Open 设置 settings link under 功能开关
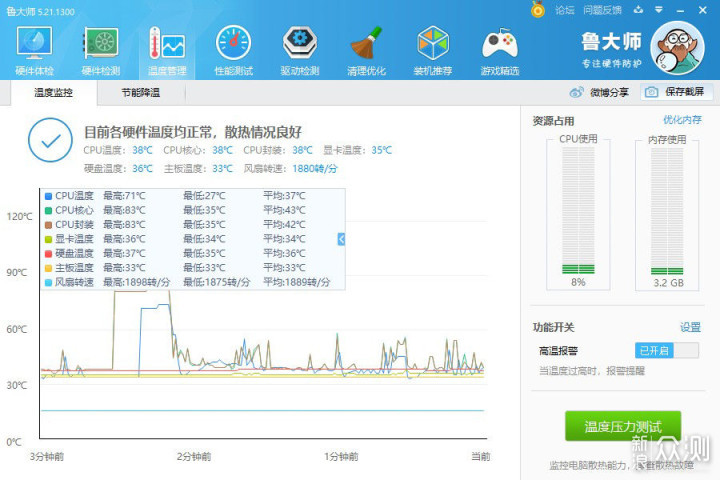This screenshot has width=720, height=480. coord(690,327)
